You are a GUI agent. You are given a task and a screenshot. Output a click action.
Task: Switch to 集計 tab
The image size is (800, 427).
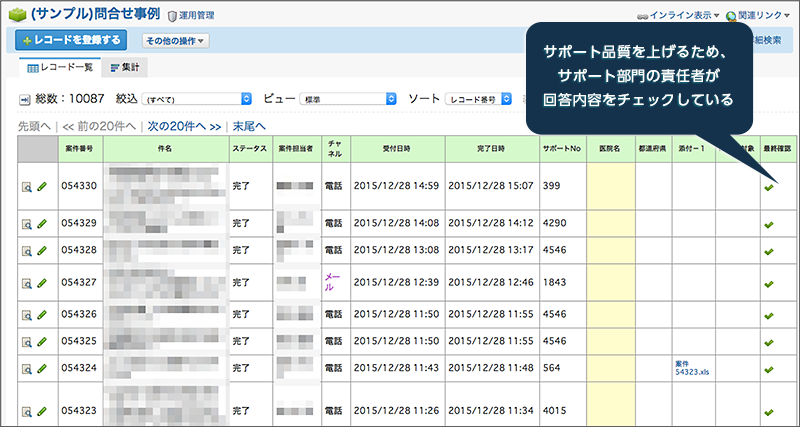point(125,68)
